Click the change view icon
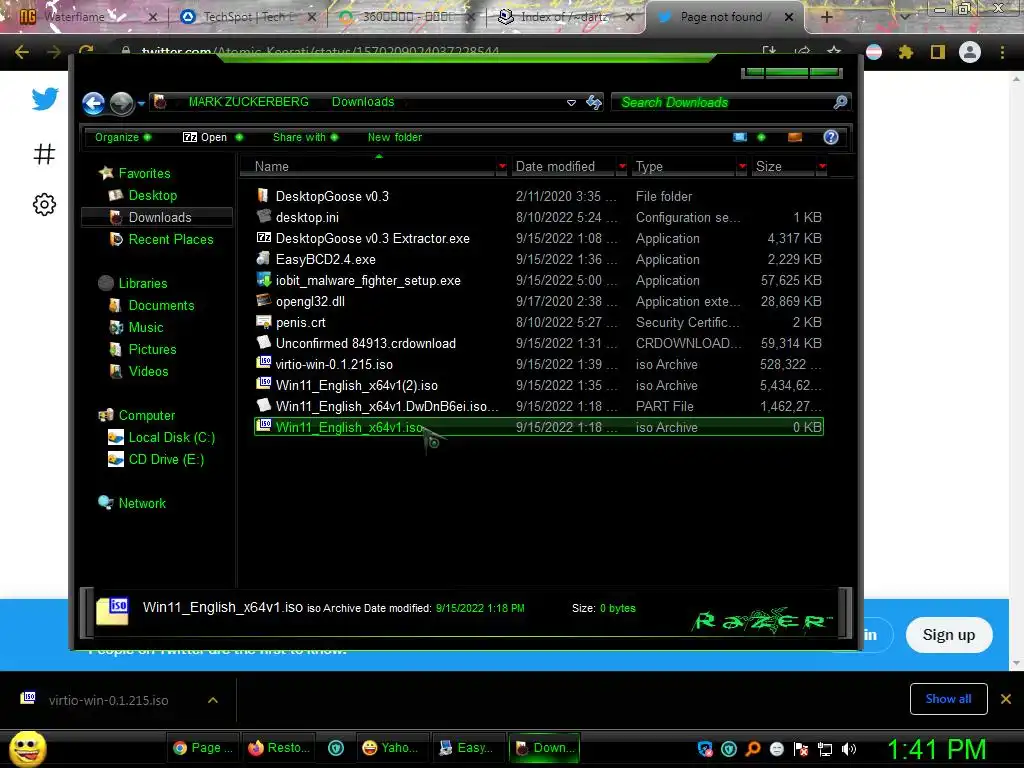 point(740,137)
